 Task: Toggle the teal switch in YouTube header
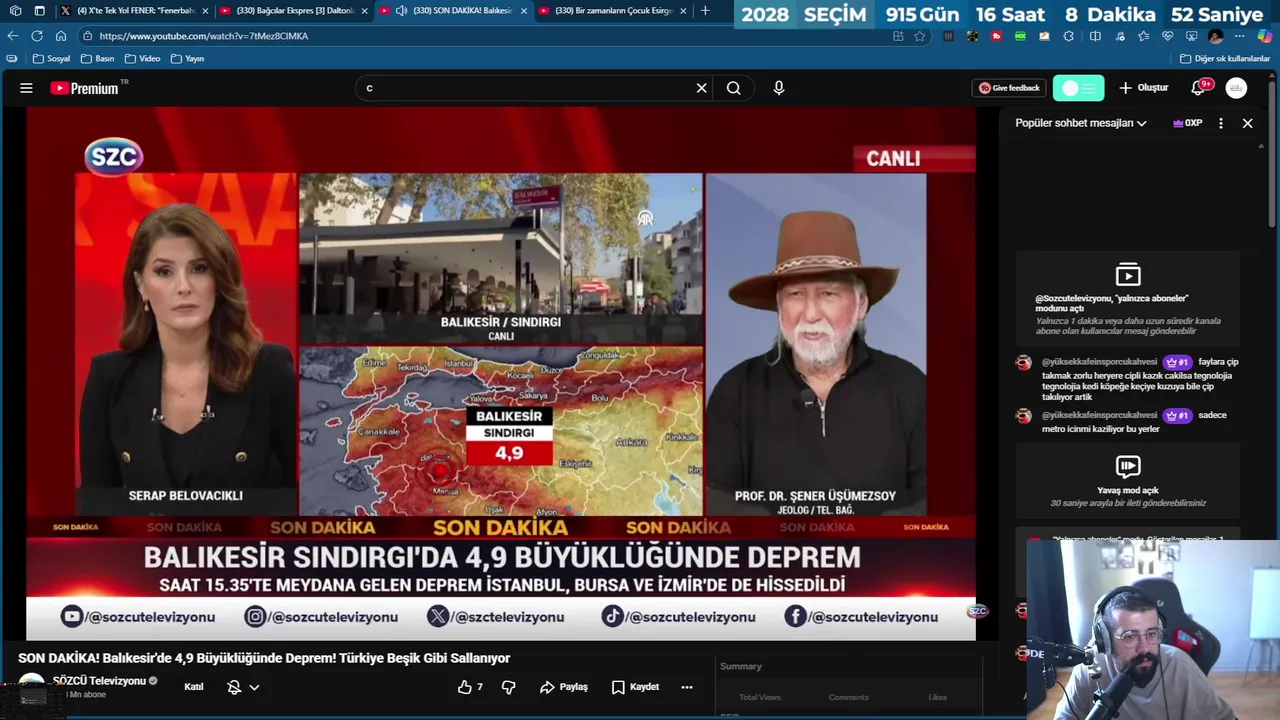[x=1079, y=88]
